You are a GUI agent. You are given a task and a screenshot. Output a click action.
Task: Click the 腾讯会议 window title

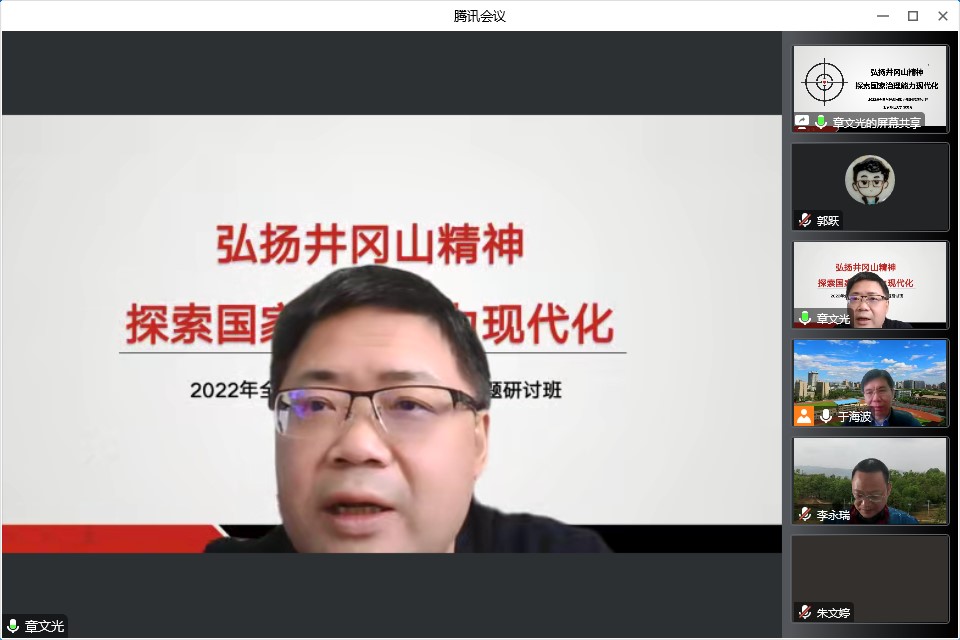480,16
